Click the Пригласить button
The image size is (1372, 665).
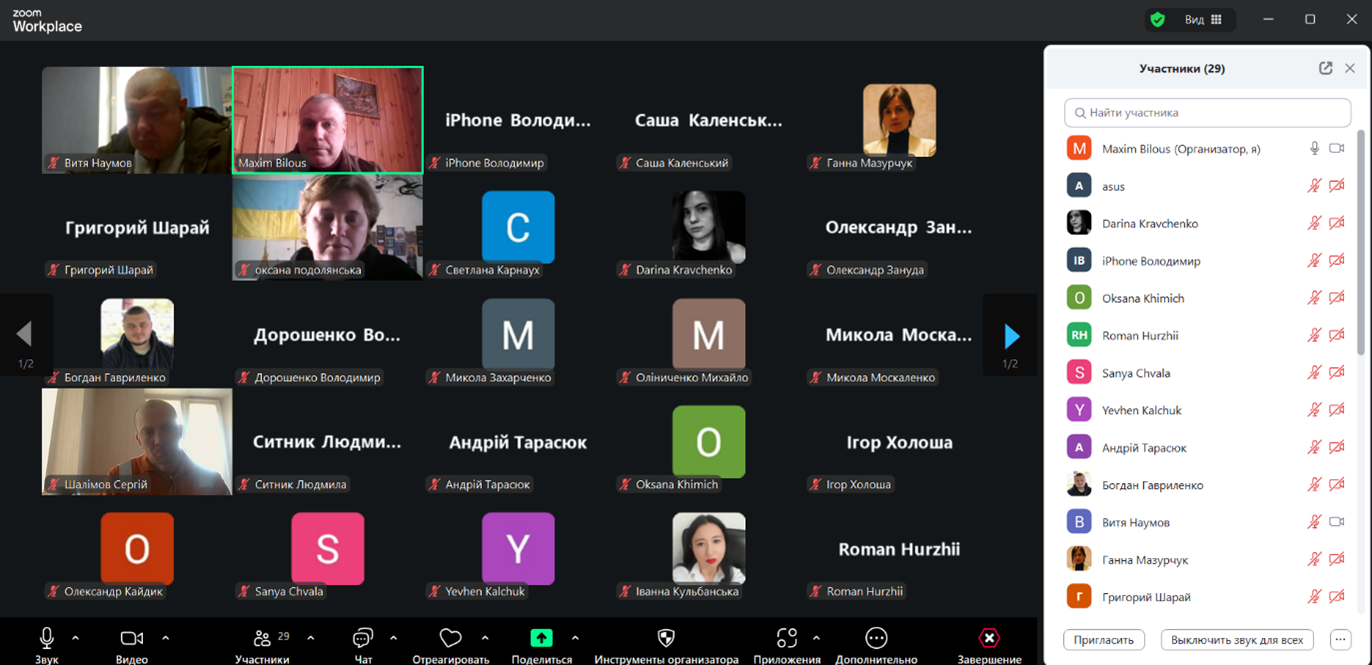click(1104, 640)
